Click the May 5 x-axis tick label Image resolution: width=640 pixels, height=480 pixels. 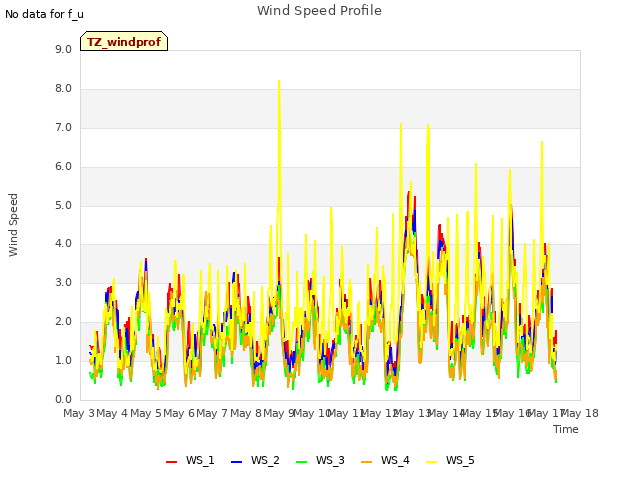pos(146,413)
